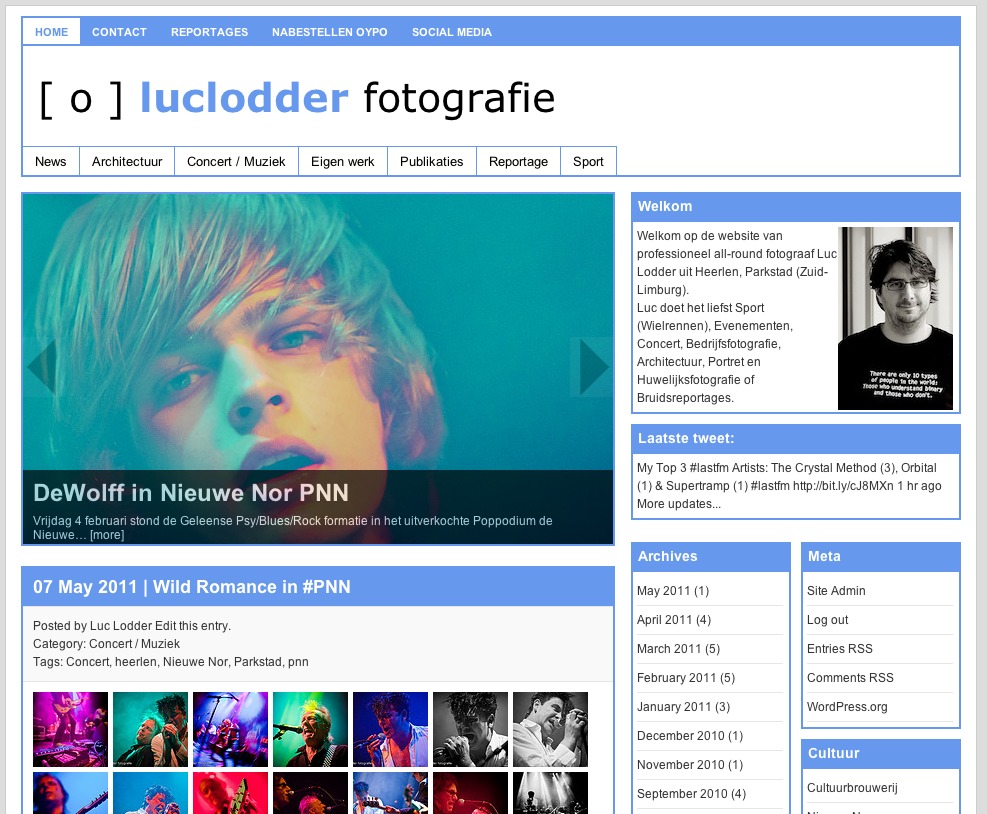Open the December 2010 archive
The height and width of the screenshot is (814, 987).
point(680,736)
